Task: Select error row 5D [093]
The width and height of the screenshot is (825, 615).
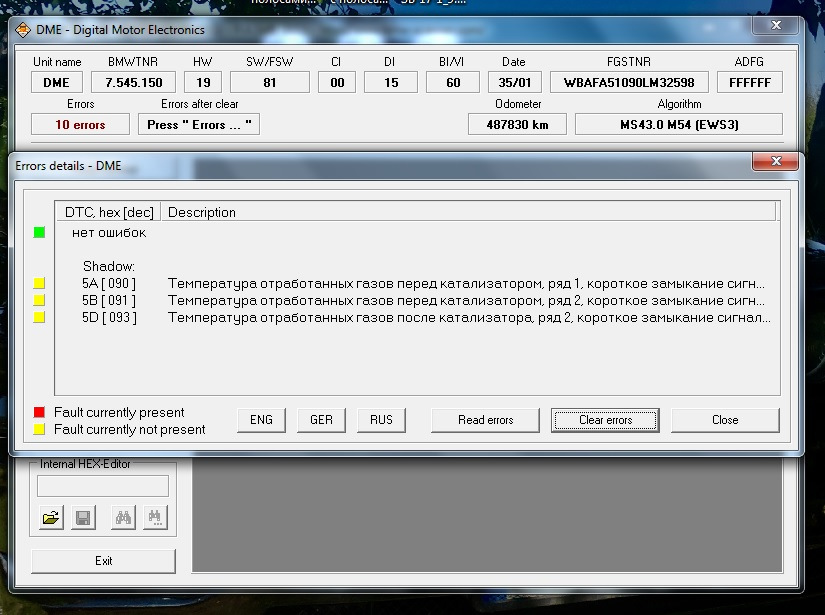Action: 417,317
